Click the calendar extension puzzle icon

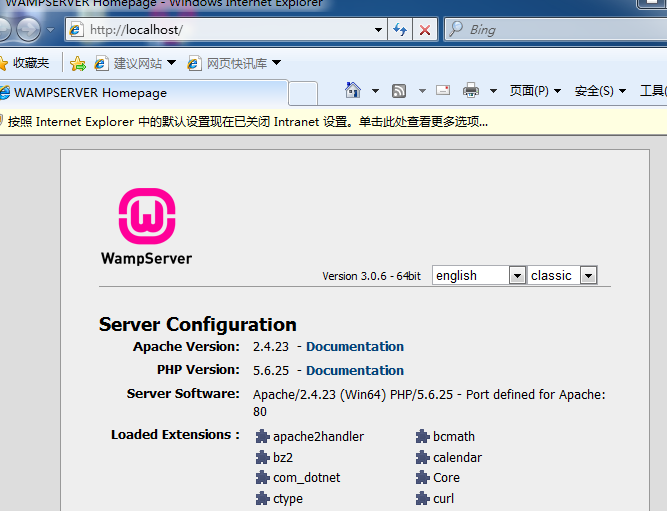[x=422, y=457]
